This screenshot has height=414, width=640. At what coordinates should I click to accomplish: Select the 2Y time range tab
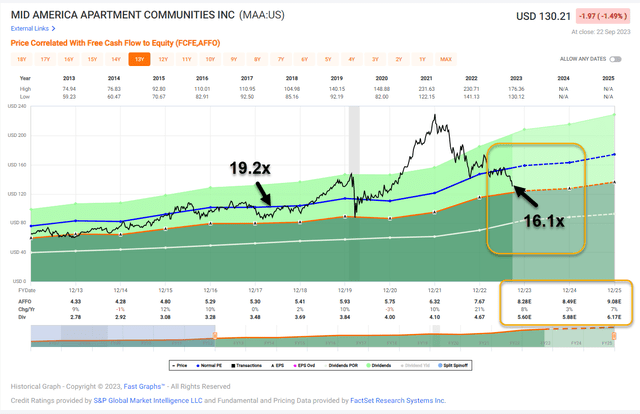click(399, 59)
